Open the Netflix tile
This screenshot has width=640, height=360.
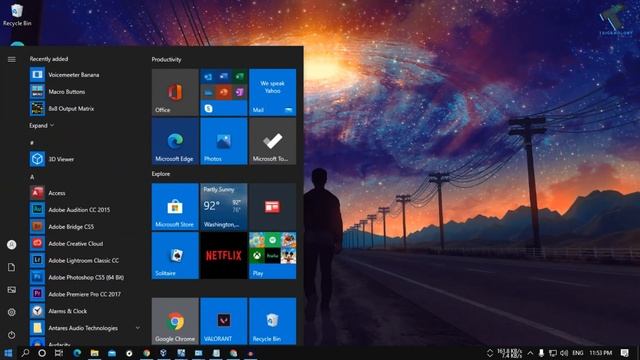(224, 256)
